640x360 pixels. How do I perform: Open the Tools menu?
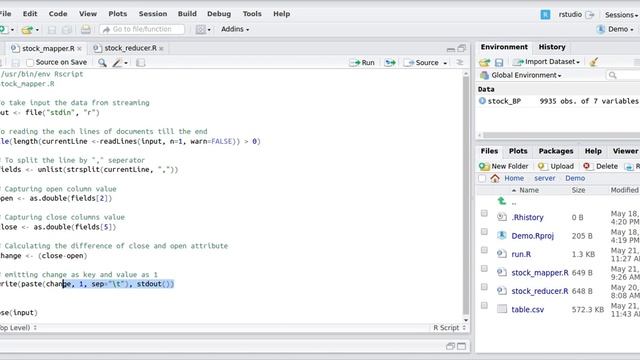pos(252,14)
